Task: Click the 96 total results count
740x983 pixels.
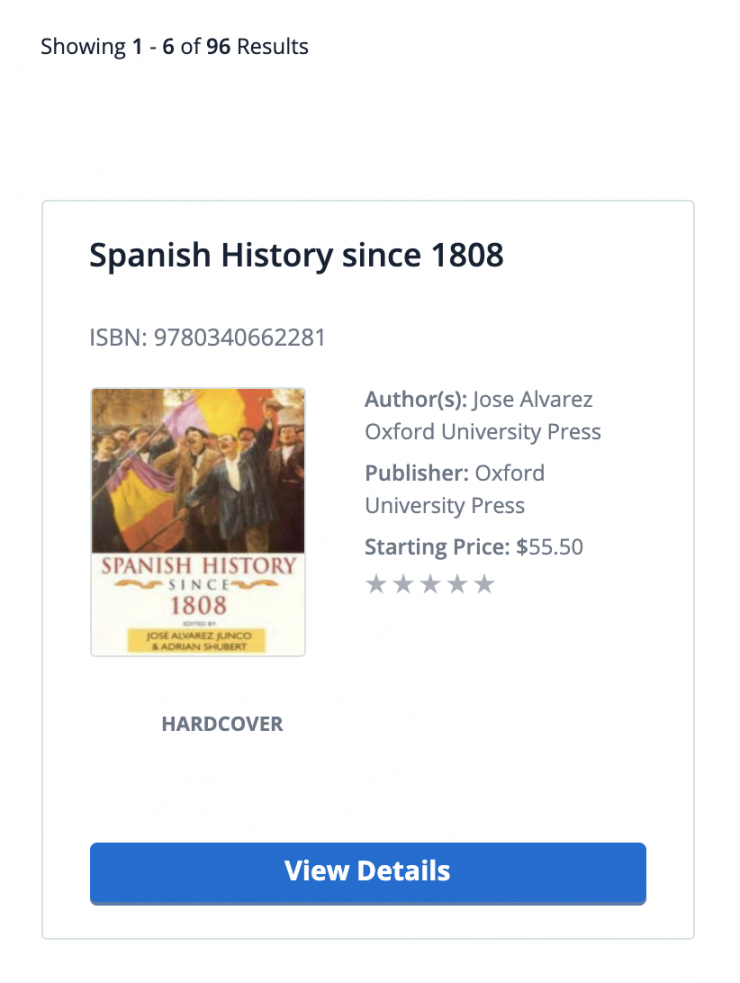Action: tap(219, 46)
